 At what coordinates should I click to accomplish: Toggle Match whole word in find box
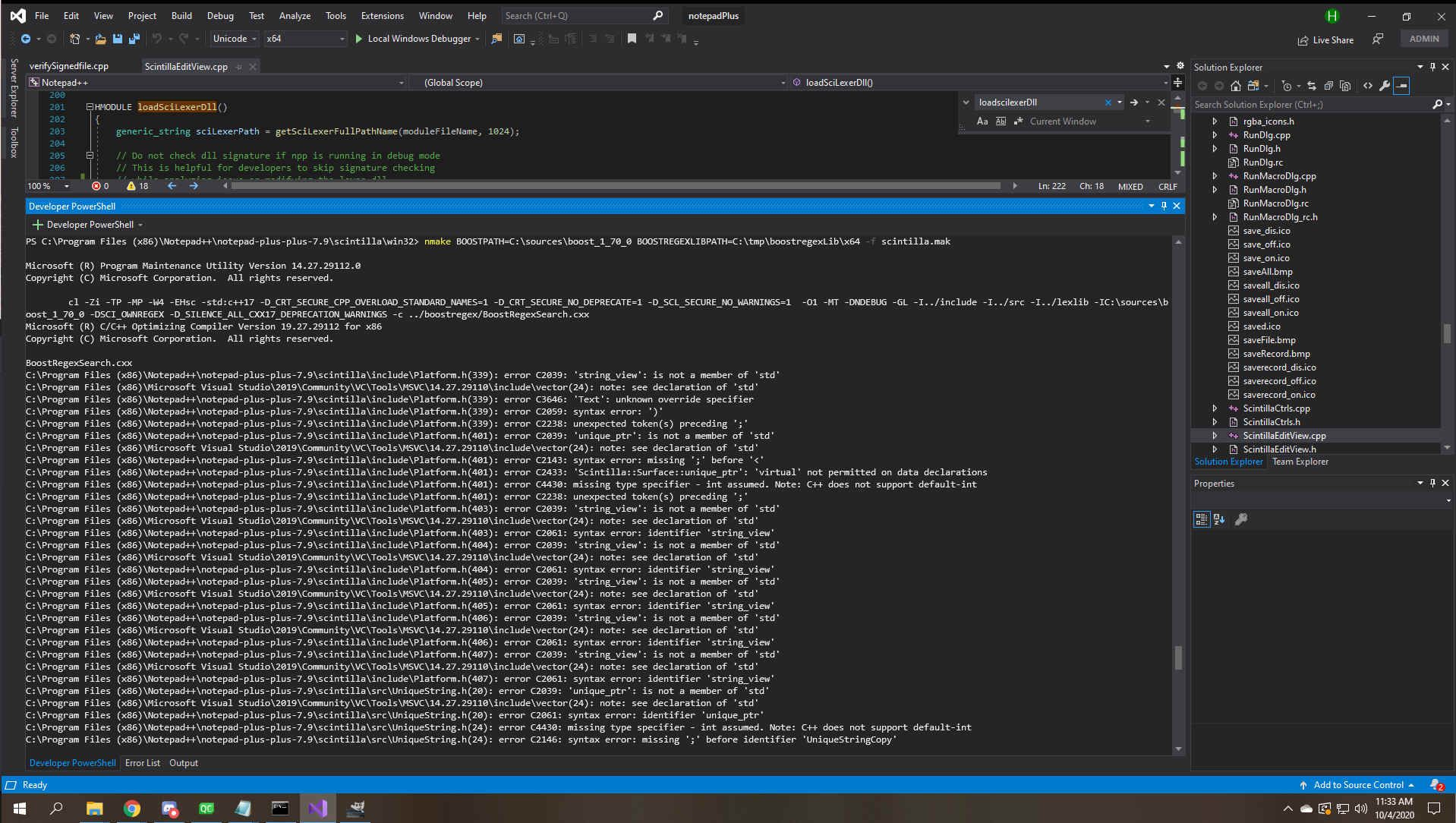pos(1001,121)
